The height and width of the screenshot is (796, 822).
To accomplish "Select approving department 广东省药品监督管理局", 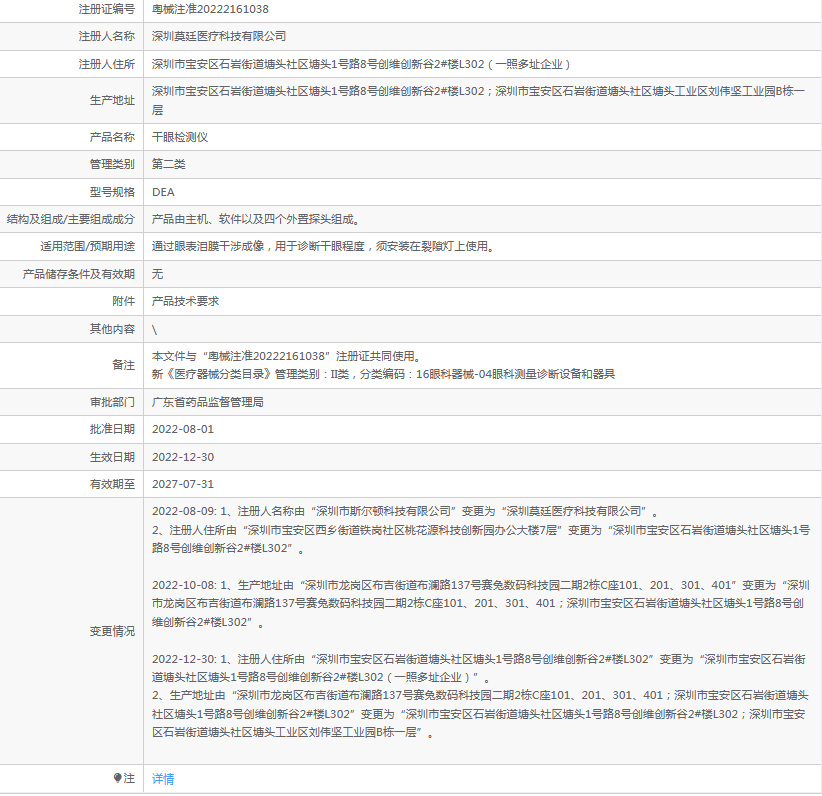I will (x=208, y=402).
